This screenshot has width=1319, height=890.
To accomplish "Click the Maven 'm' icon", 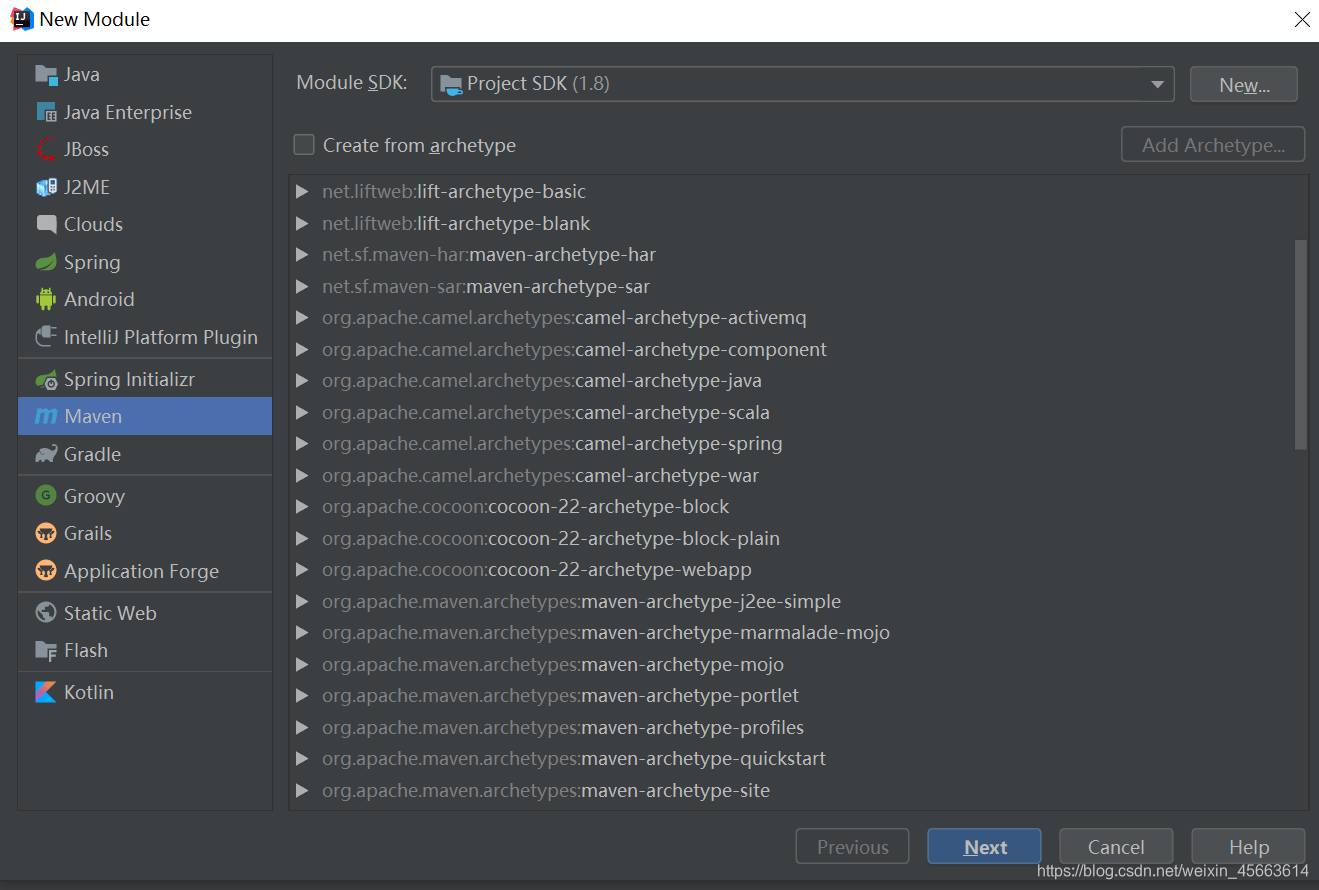I will 46,417.
